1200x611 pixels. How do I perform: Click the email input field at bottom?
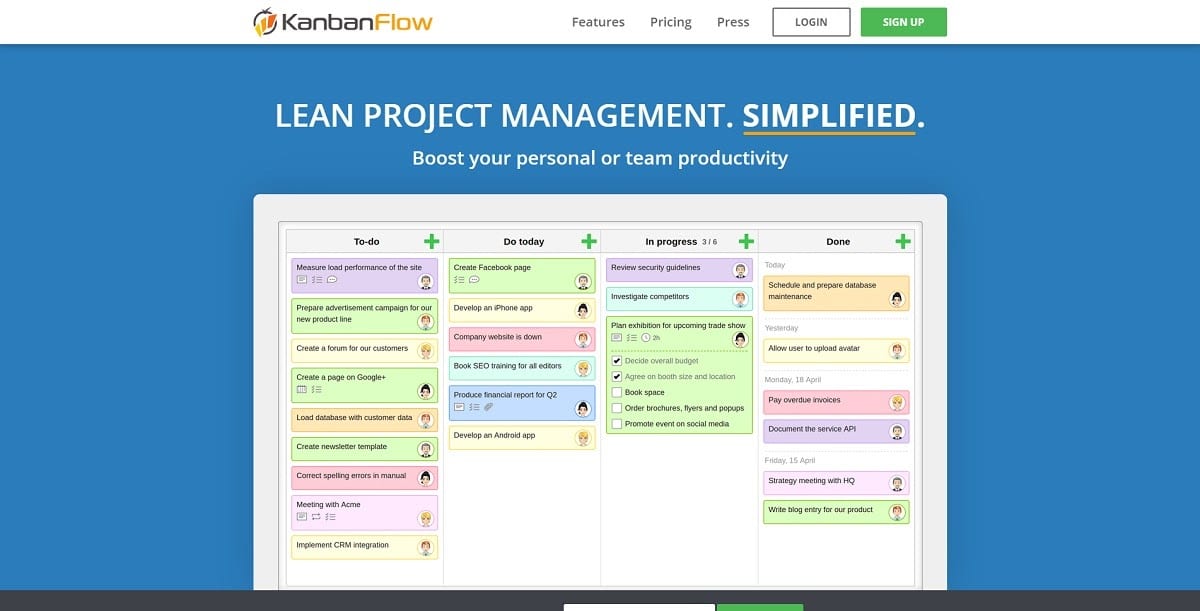[x=639, y=606]
